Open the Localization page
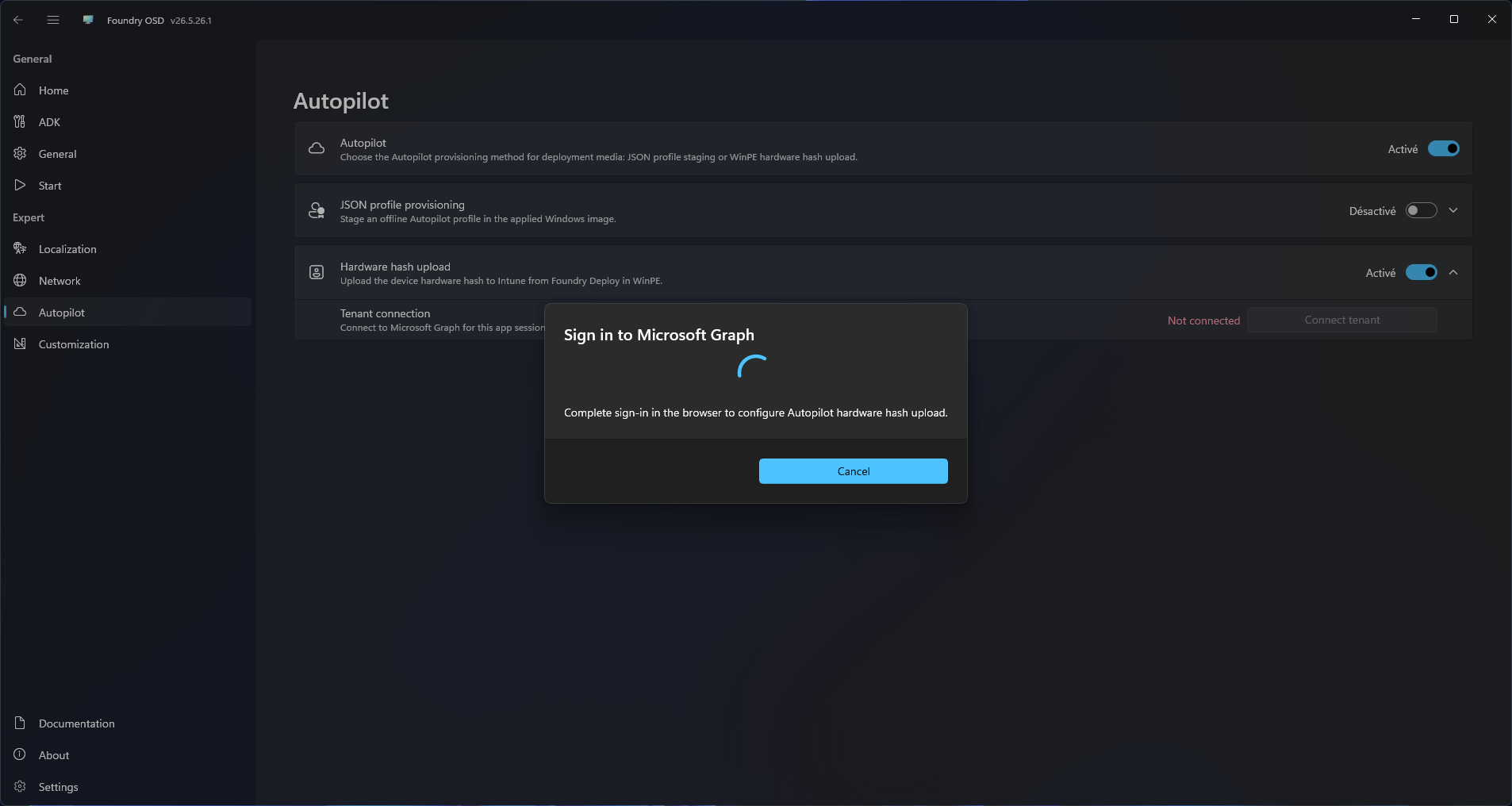Viewport: 1512px width, 806px height. 67,249
